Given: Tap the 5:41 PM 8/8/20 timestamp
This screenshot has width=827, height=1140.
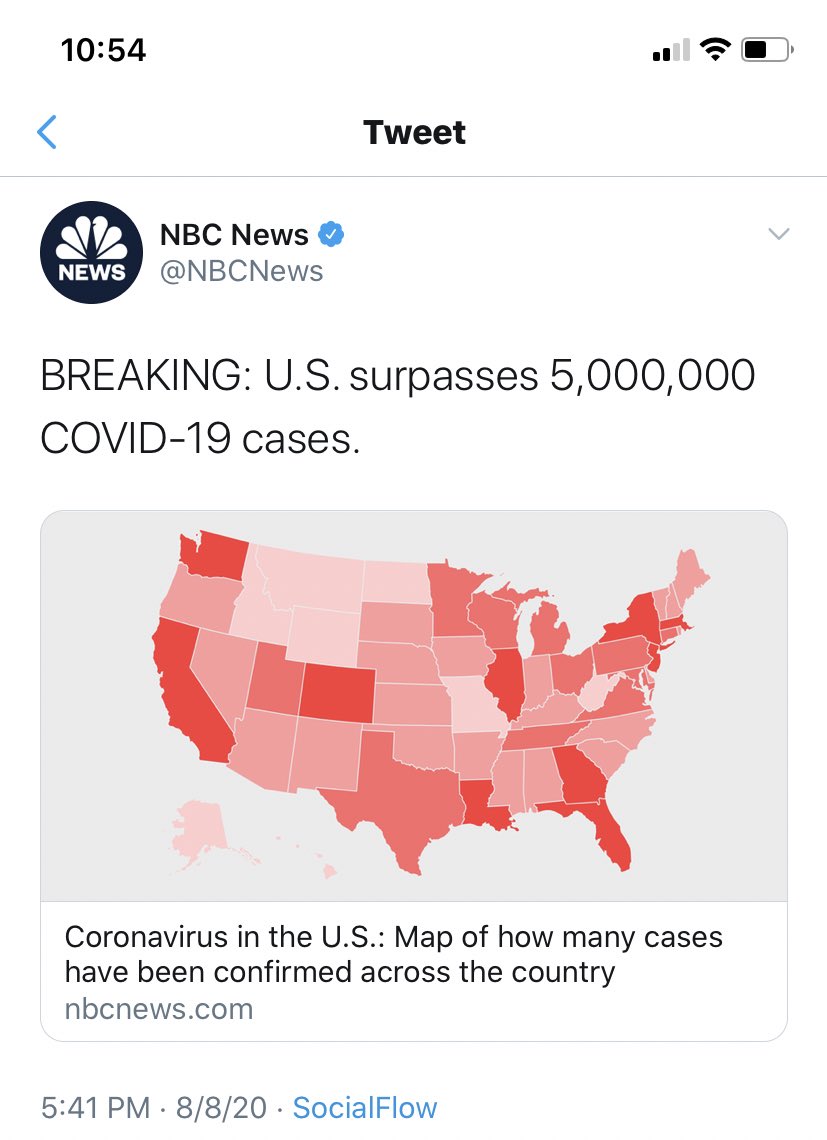Looking at the screenshot, I should coord(154,1108).
